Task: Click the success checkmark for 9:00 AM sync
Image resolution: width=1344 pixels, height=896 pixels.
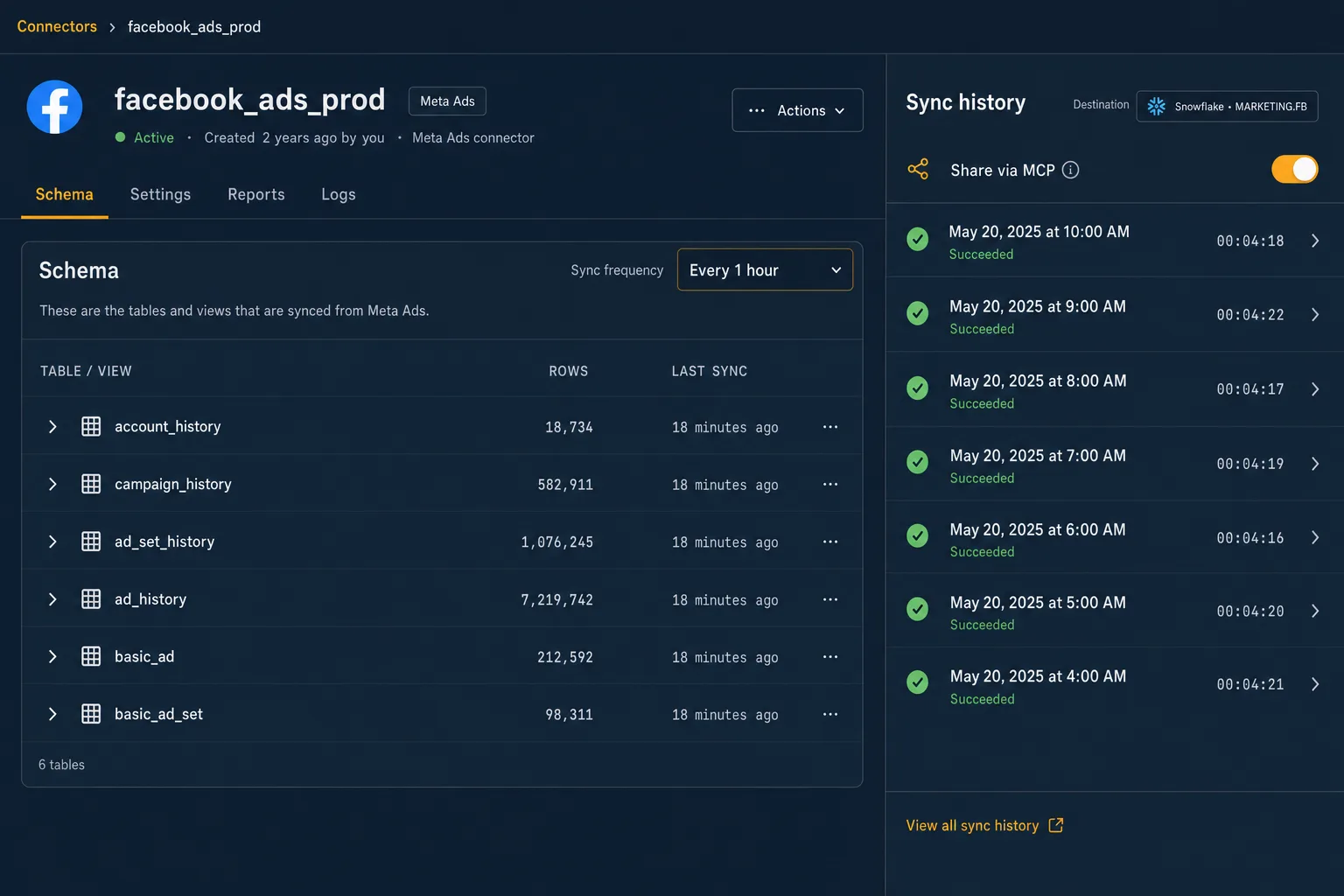Action: pyautogui.click(x=917, y=313)
